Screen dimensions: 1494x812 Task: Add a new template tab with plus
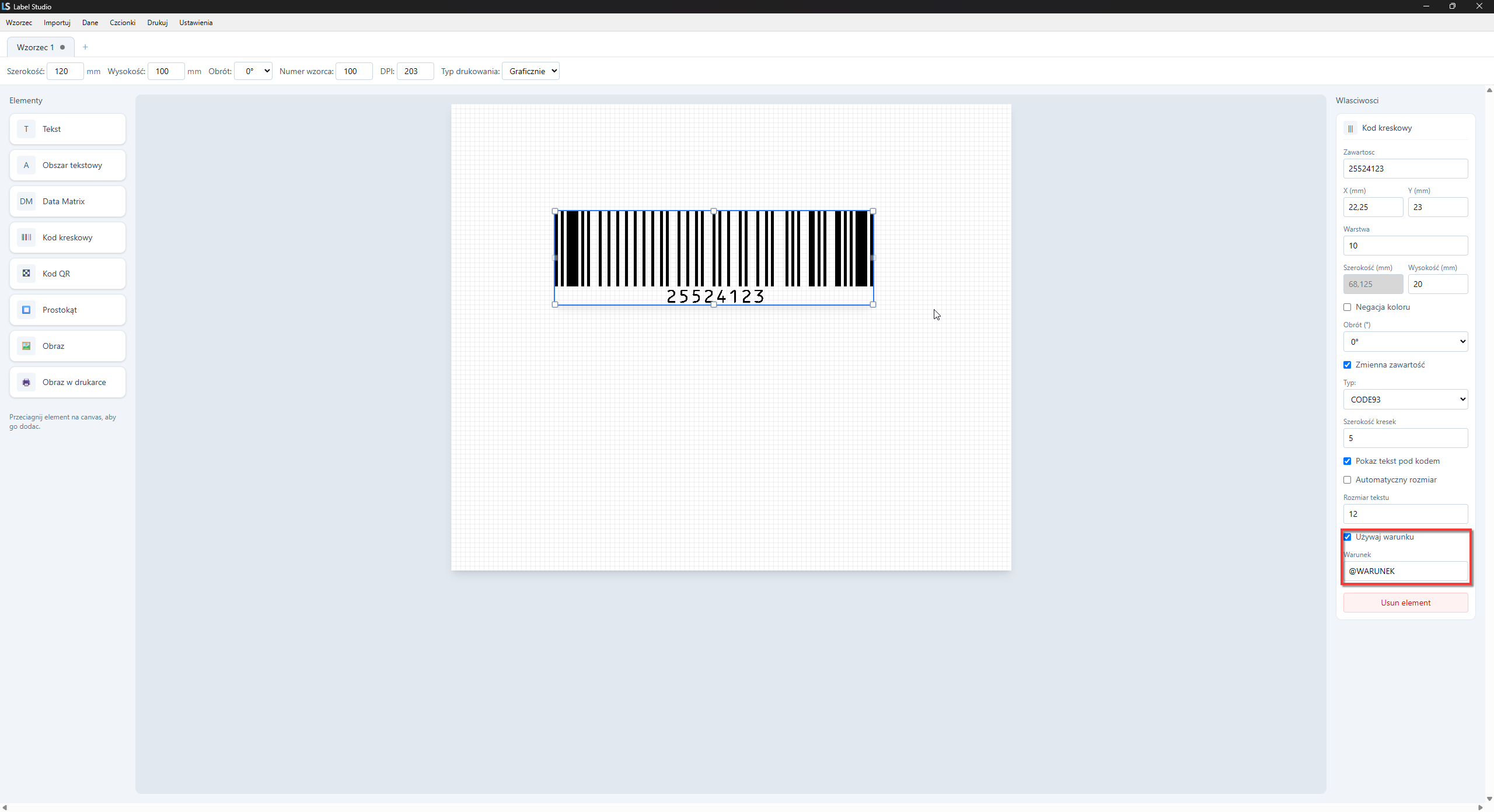85,47
